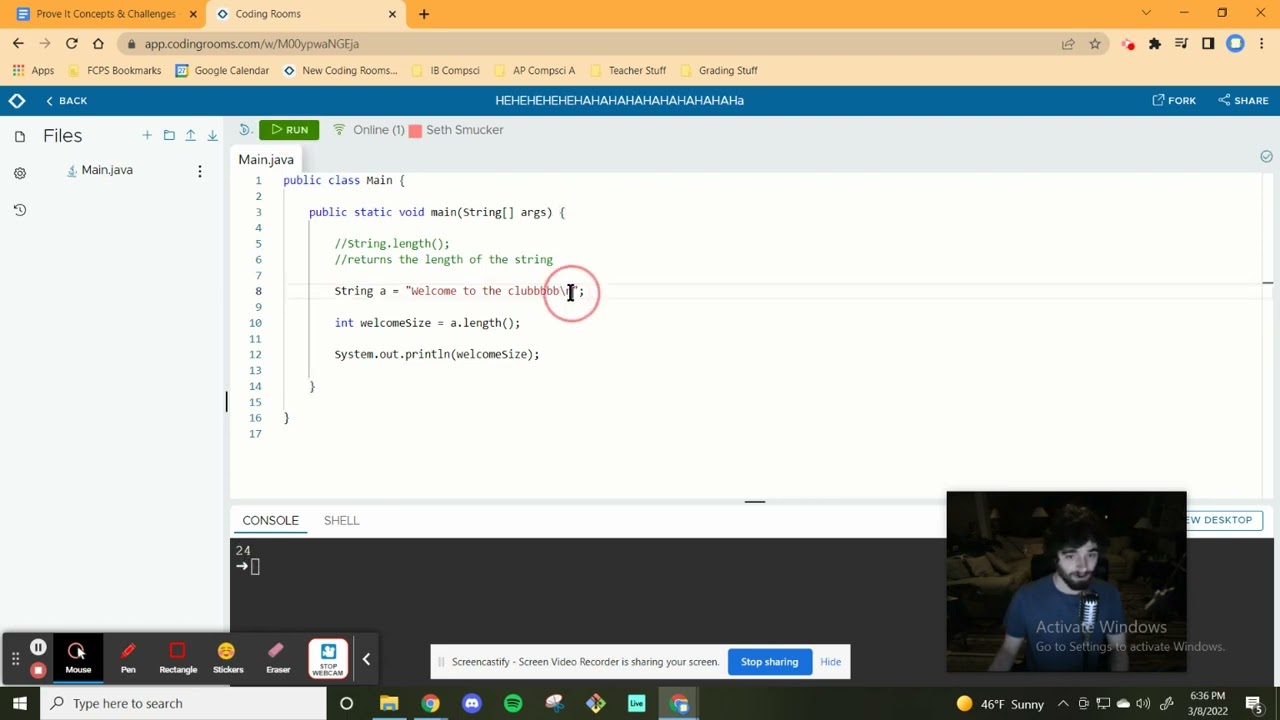The width and height of the screenshot is (1280, 720).
Task: Open the three-dot menu for Main.java
Action: (199, 171)
